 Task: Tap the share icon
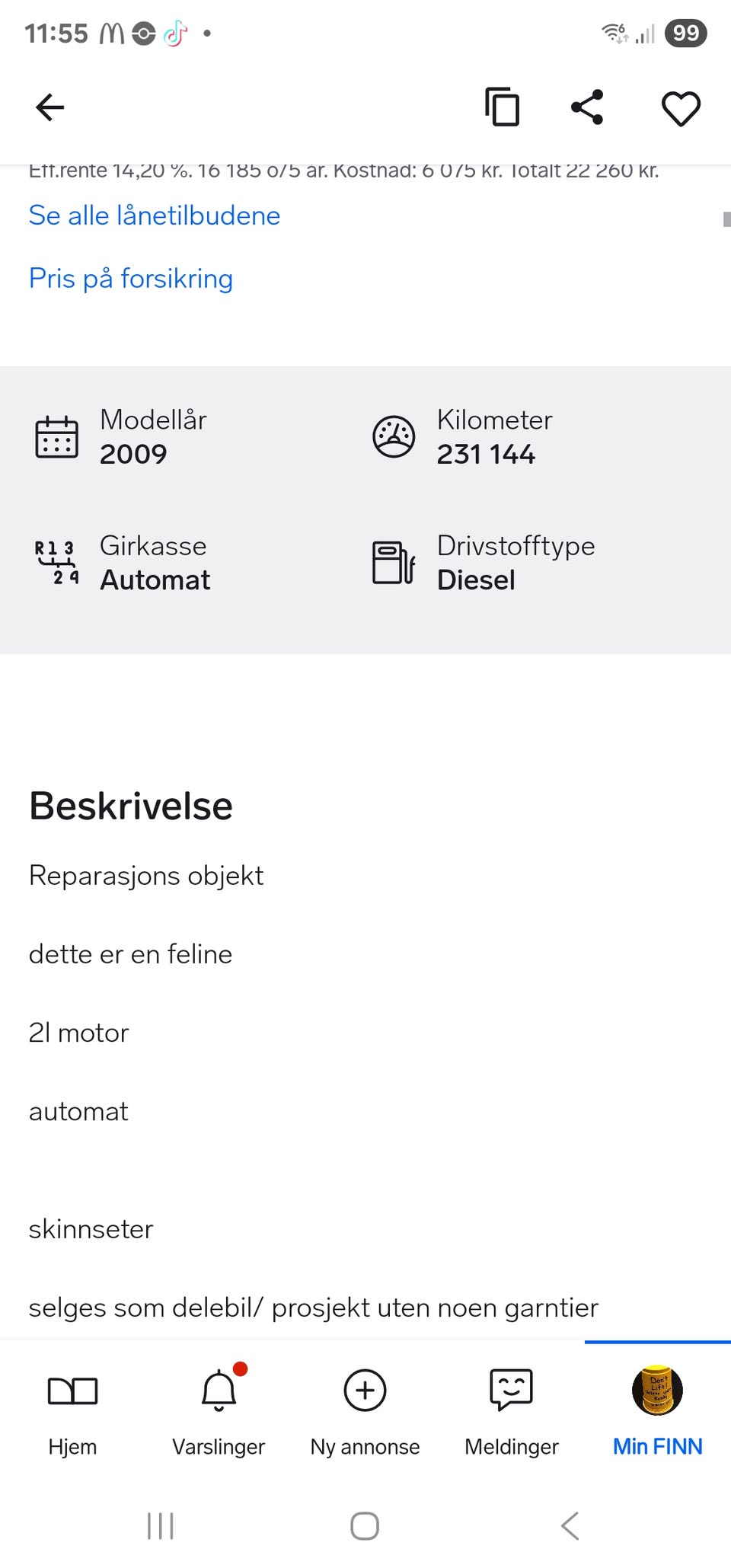pos(587,107)
